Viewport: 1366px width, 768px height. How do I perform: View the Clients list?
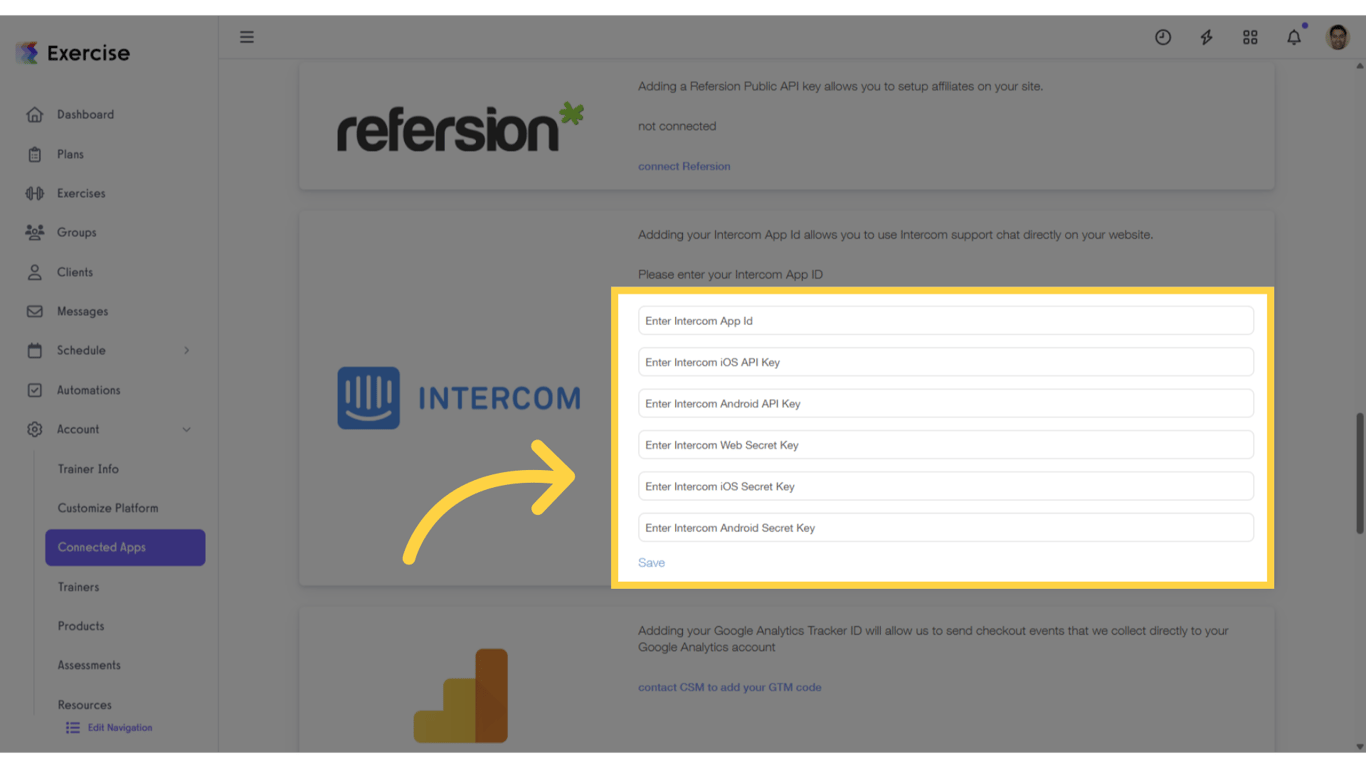click(x=74, y=271)
